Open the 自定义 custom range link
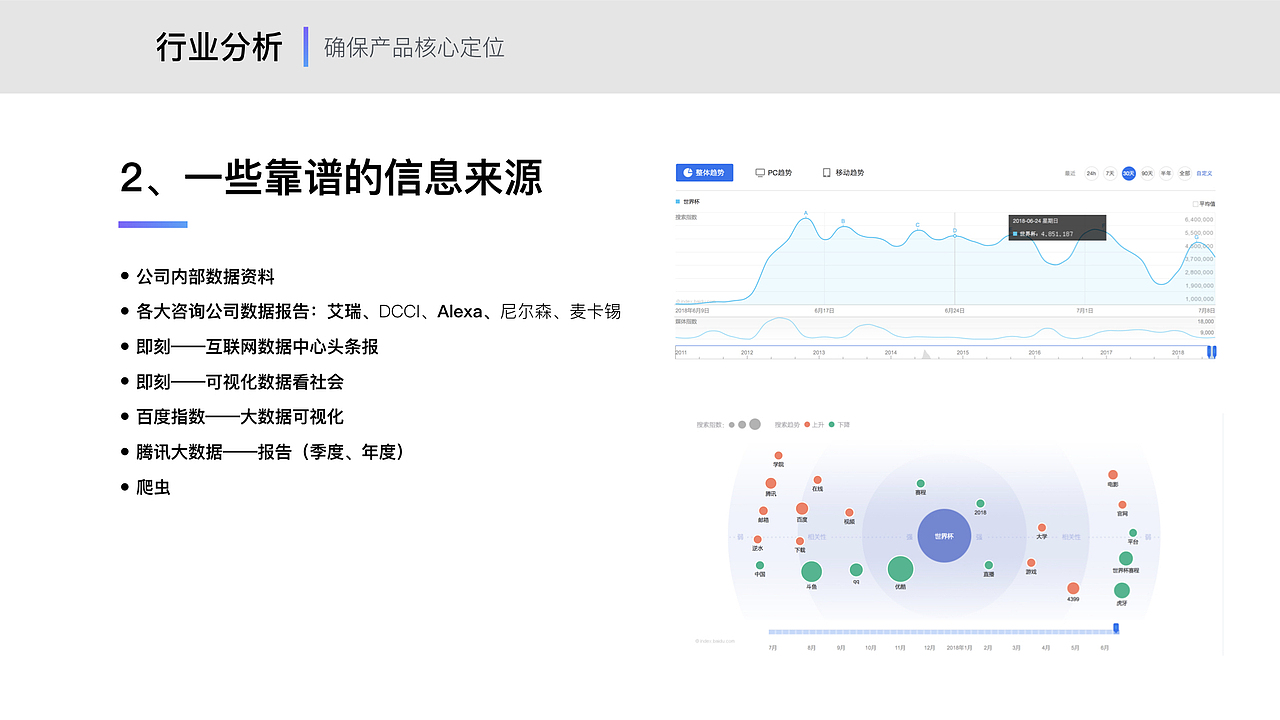The width and height of the screenshot is (1280, 720). click(1205, 173)
